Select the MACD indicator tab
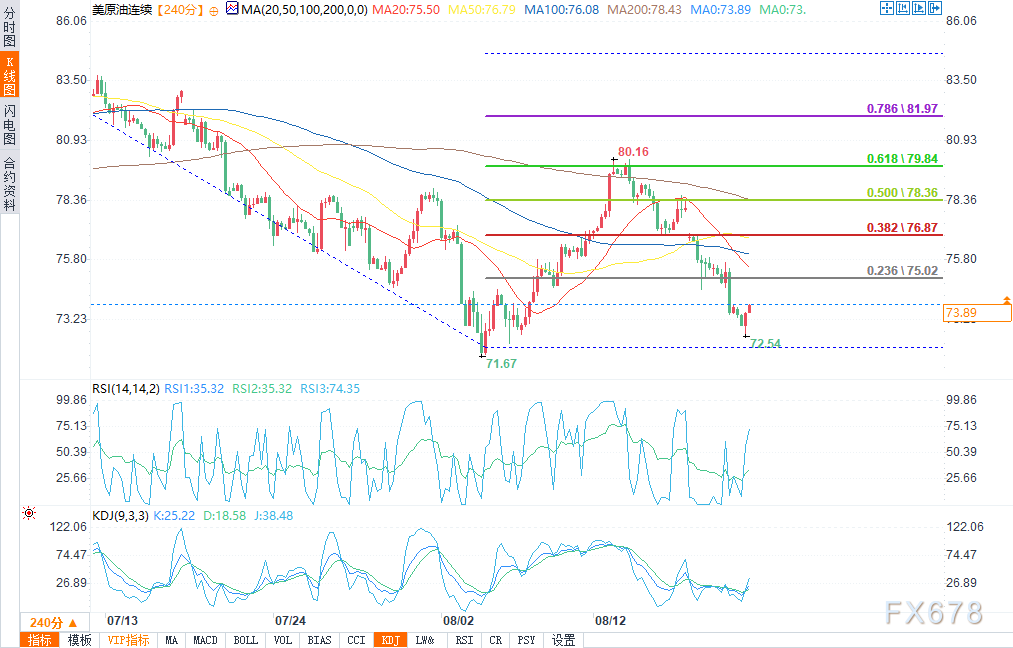This screenshot has width=1013, height=648. 205,640
